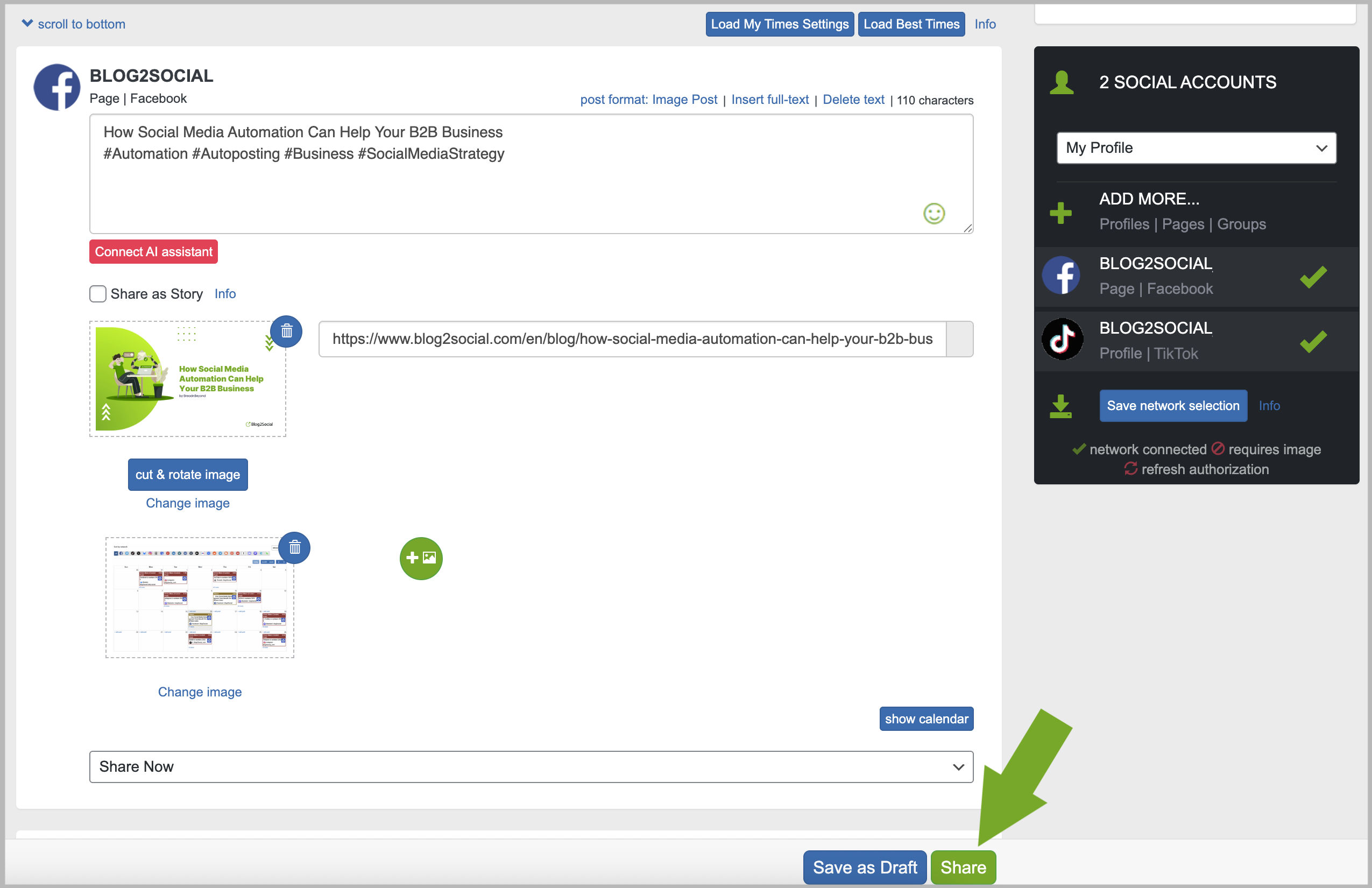
Task: Open Info link beside Share as Story
Action: 225,293
